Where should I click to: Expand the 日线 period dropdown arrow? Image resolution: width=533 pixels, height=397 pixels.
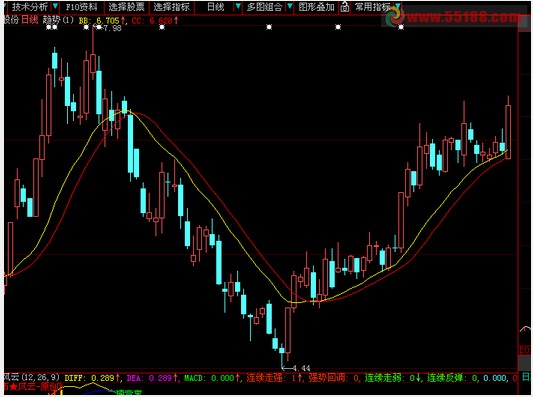(238, 6)
